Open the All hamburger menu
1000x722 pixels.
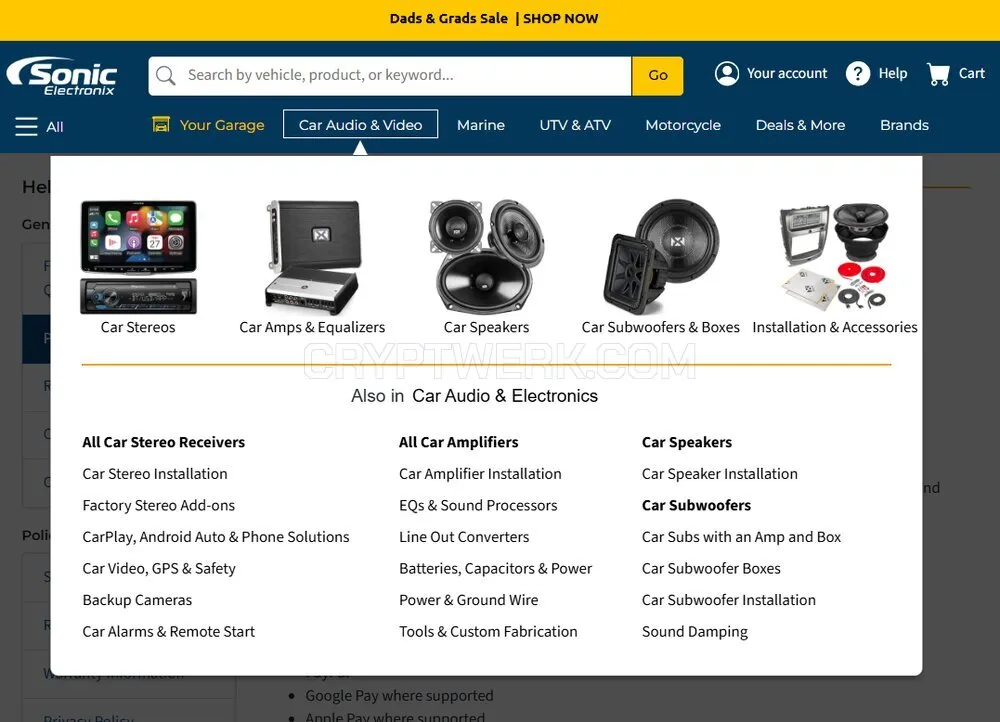tap(40, 126)
